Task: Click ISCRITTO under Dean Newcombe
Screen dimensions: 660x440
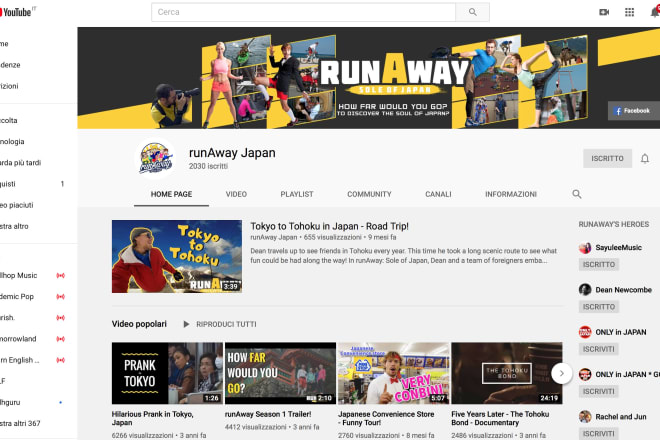Action: click(599, 307)
